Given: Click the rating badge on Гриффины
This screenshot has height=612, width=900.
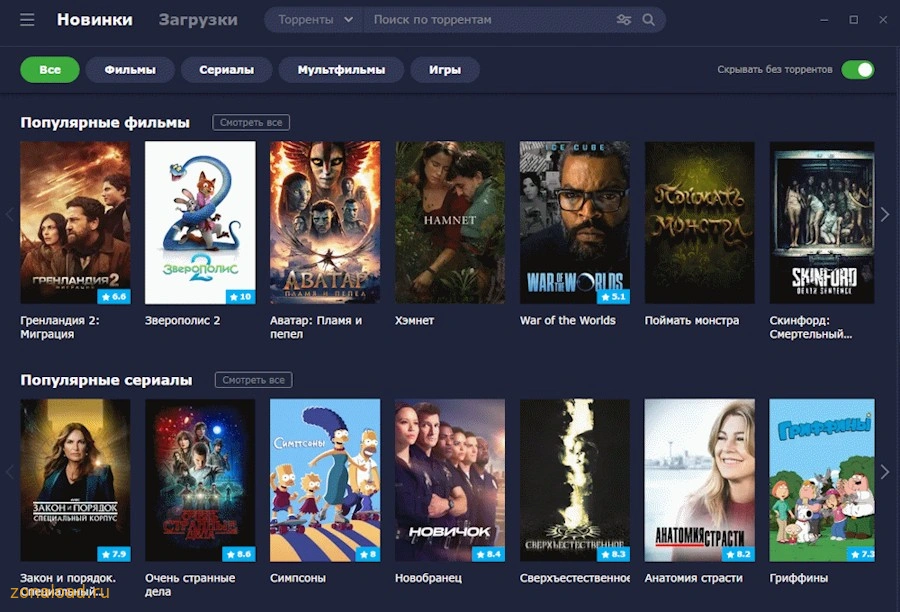Looking at the screenshot, I should coord(861,554).
